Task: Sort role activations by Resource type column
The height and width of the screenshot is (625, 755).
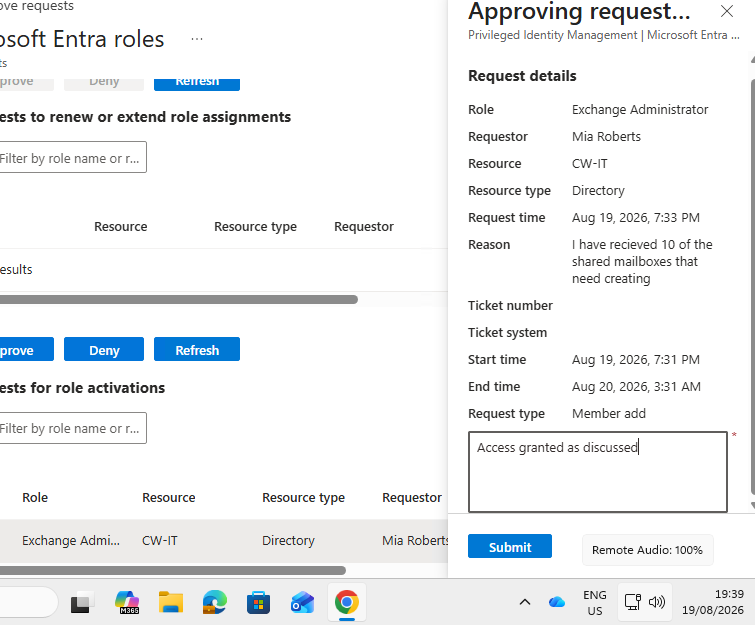Action: [x=303, y=497]
